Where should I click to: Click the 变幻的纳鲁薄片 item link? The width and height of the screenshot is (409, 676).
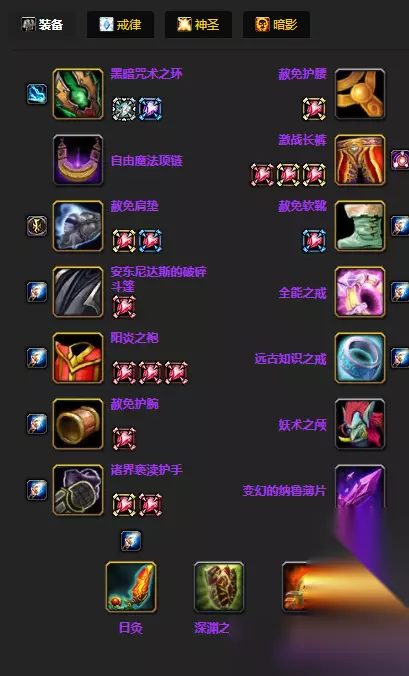click(x=284, y=491)
